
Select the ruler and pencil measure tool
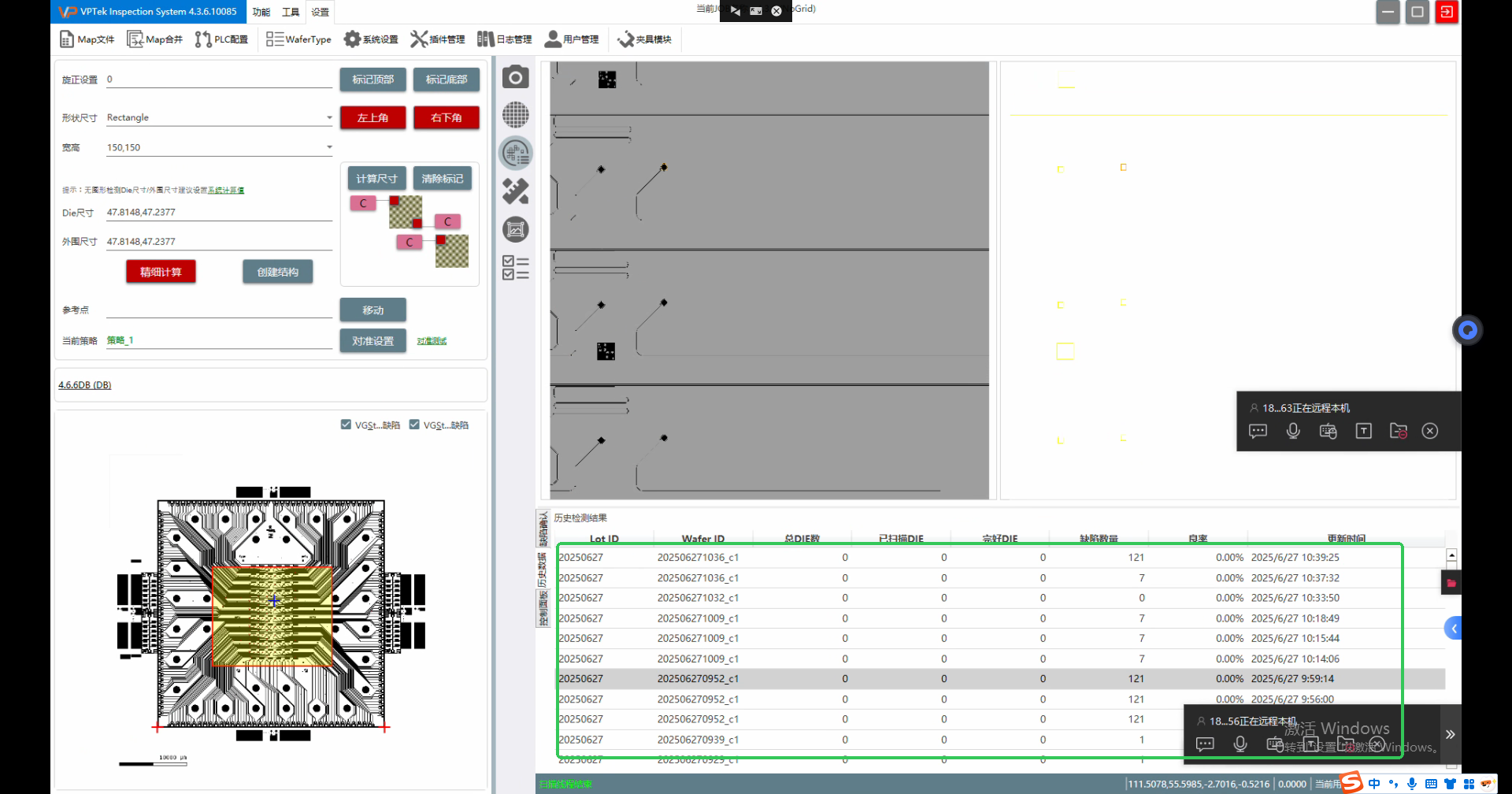516,191
